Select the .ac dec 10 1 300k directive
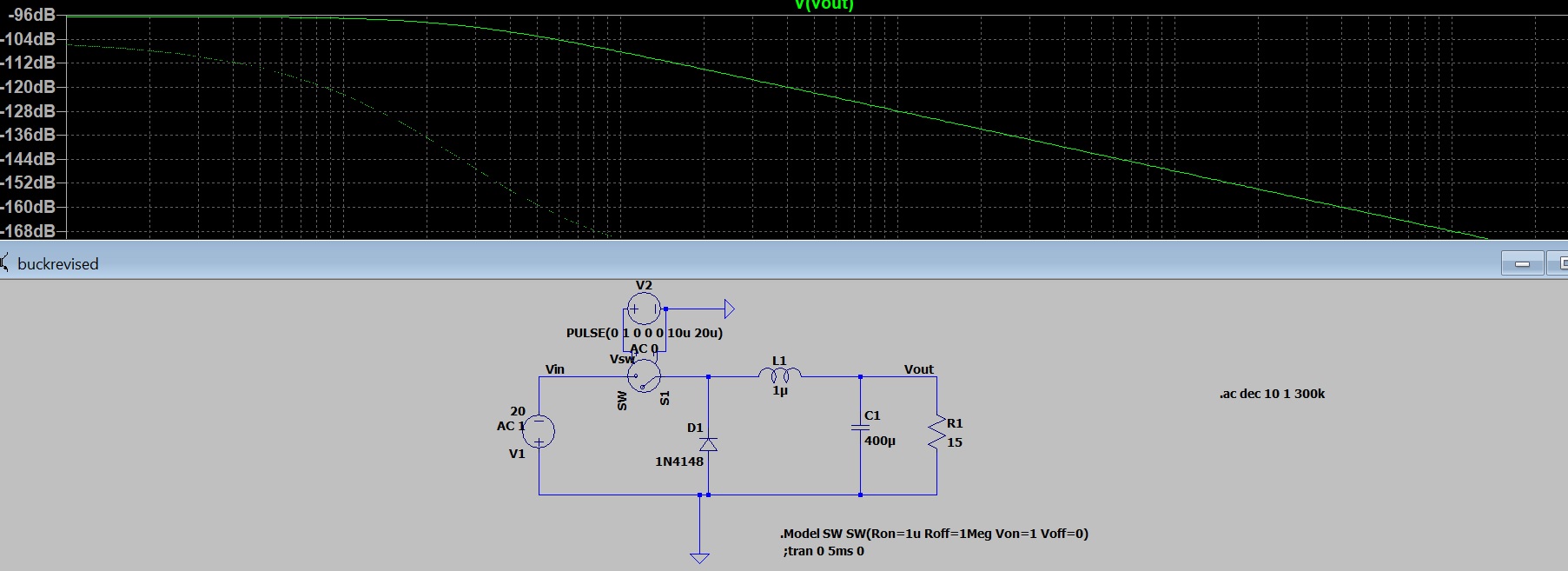The width and height of the screenshot is (1568, 571). [x=1272, y=394]
